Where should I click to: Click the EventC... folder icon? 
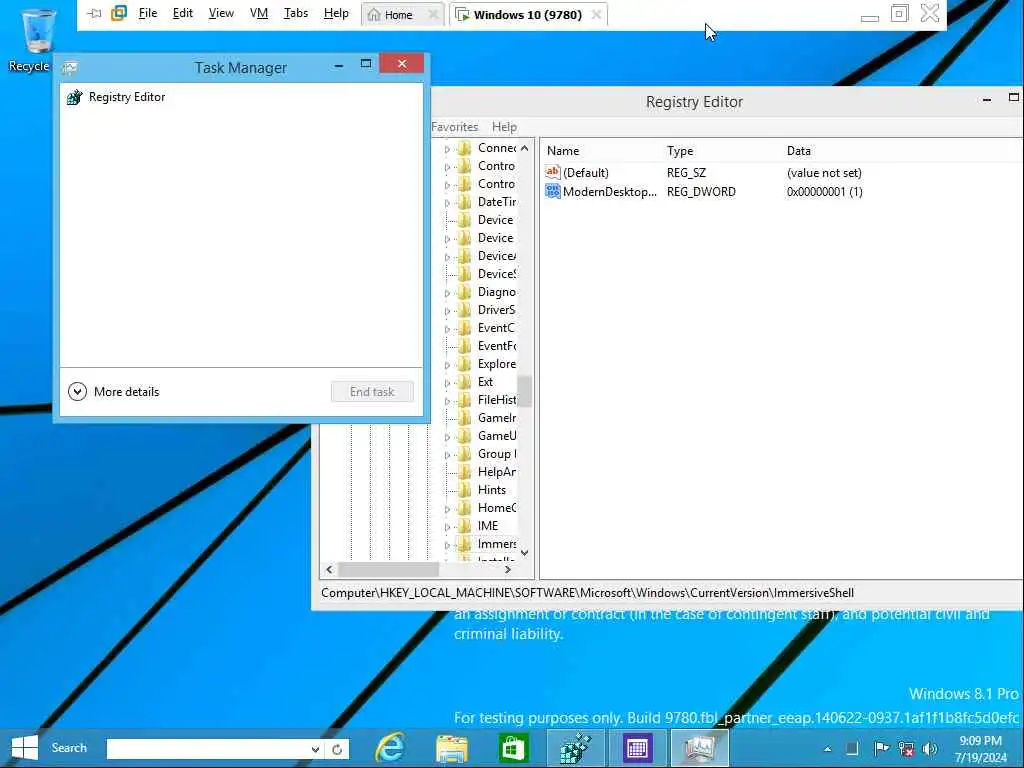pos(464,328)
